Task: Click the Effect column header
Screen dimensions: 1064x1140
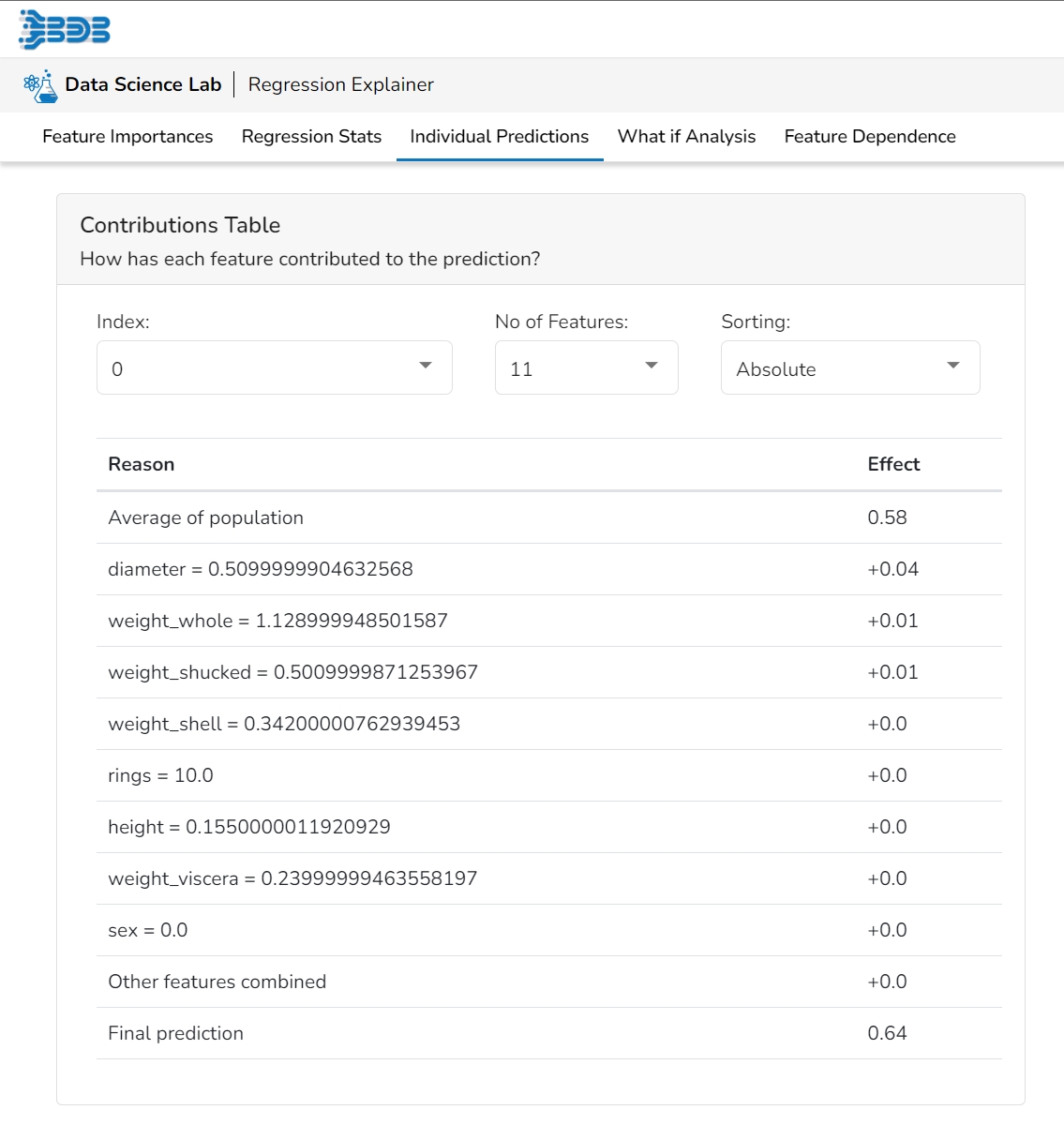Action: pos(892,464)
